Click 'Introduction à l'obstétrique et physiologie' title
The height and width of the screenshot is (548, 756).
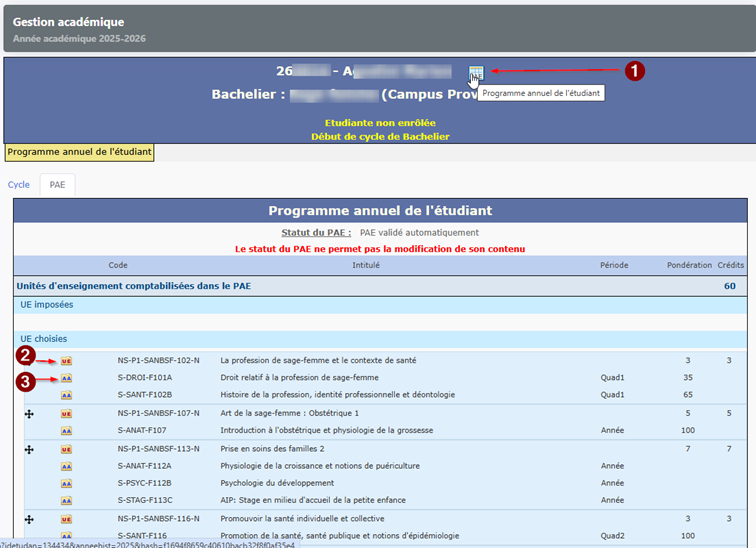coord(326,430)
